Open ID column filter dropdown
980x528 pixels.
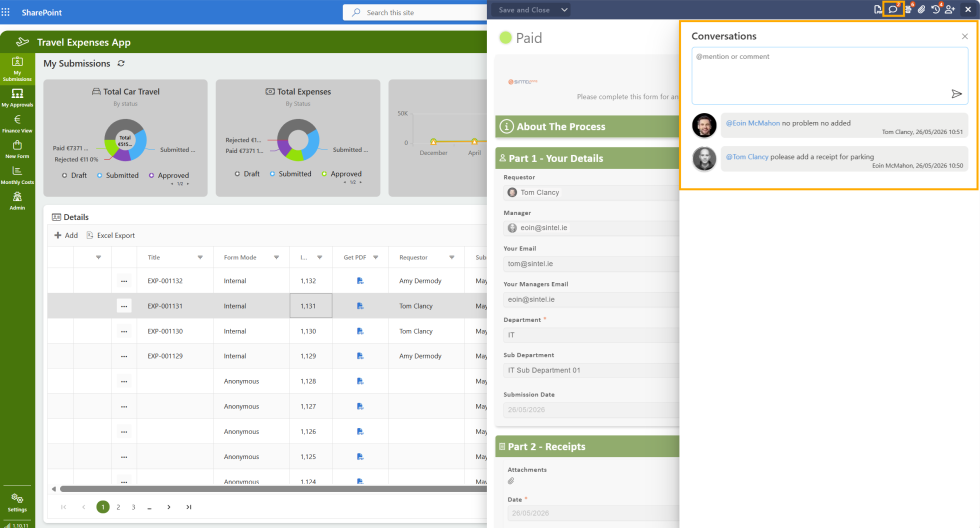click(319, 257)
